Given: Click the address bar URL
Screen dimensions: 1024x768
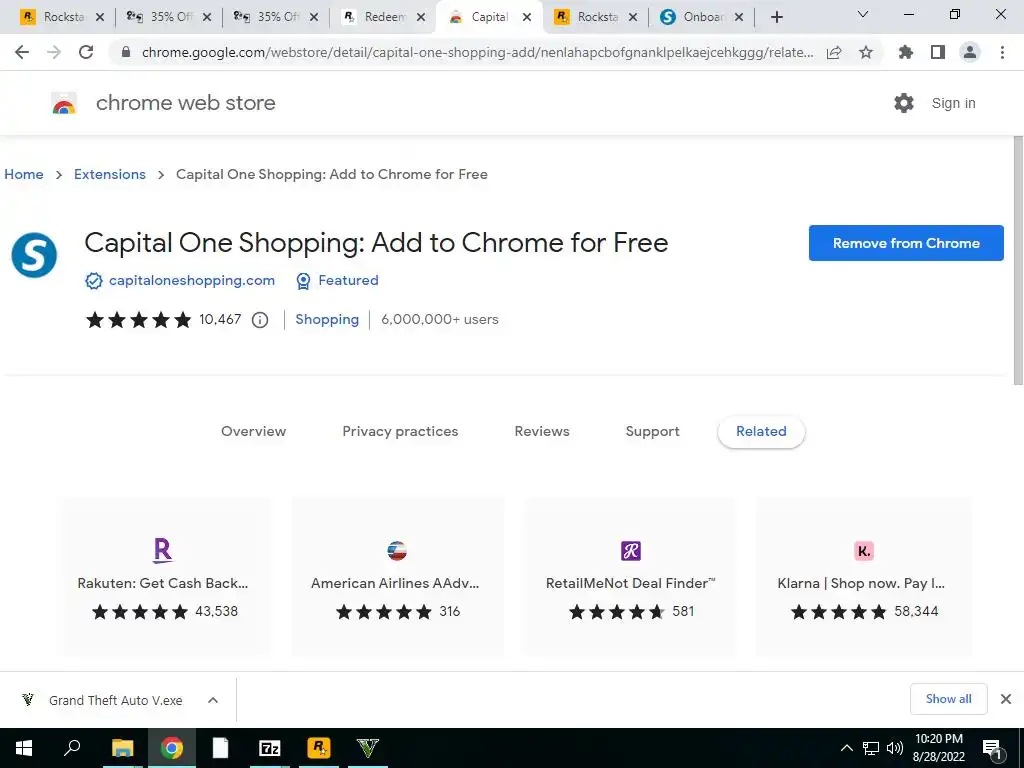Looking at the screenshot, I should (477, 52).
